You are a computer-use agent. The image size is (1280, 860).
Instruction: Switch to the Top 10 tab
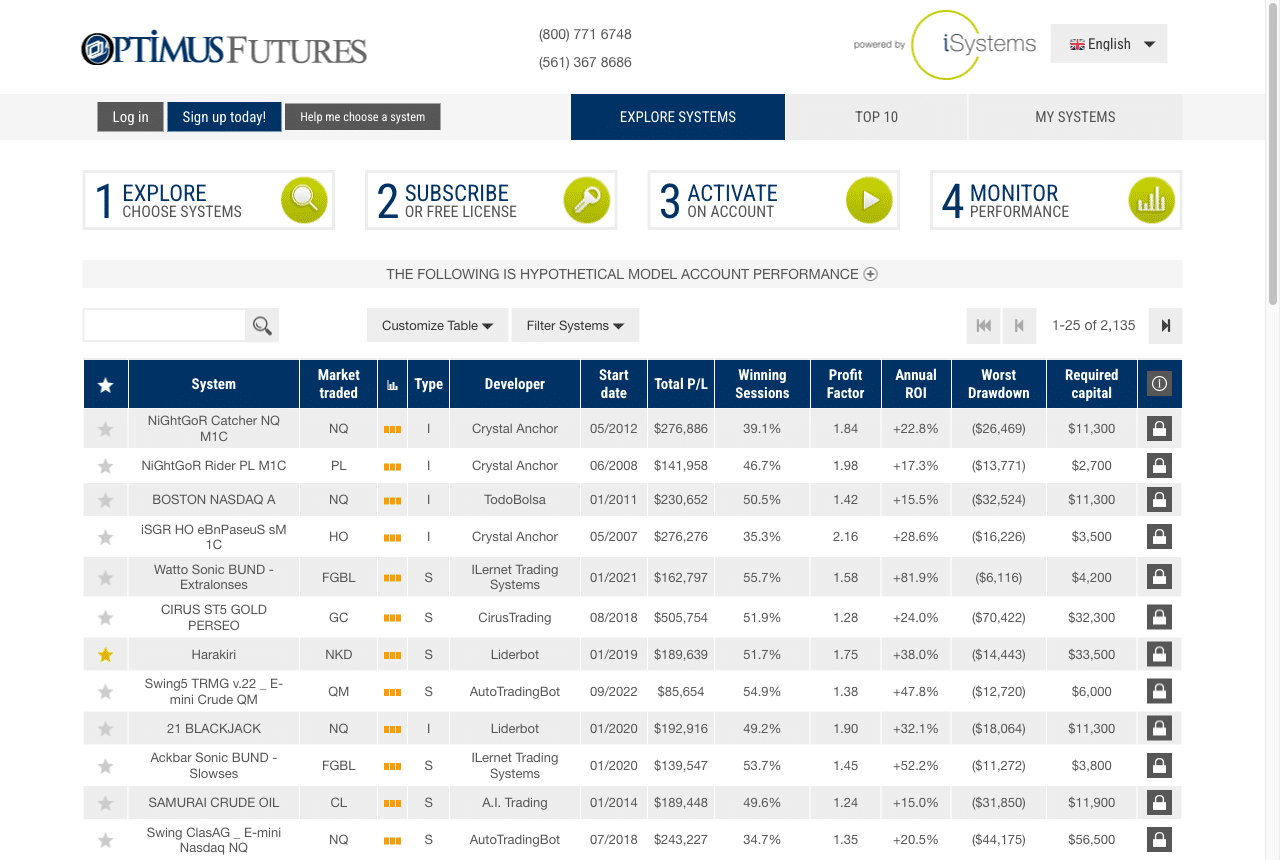click(876, 117)
